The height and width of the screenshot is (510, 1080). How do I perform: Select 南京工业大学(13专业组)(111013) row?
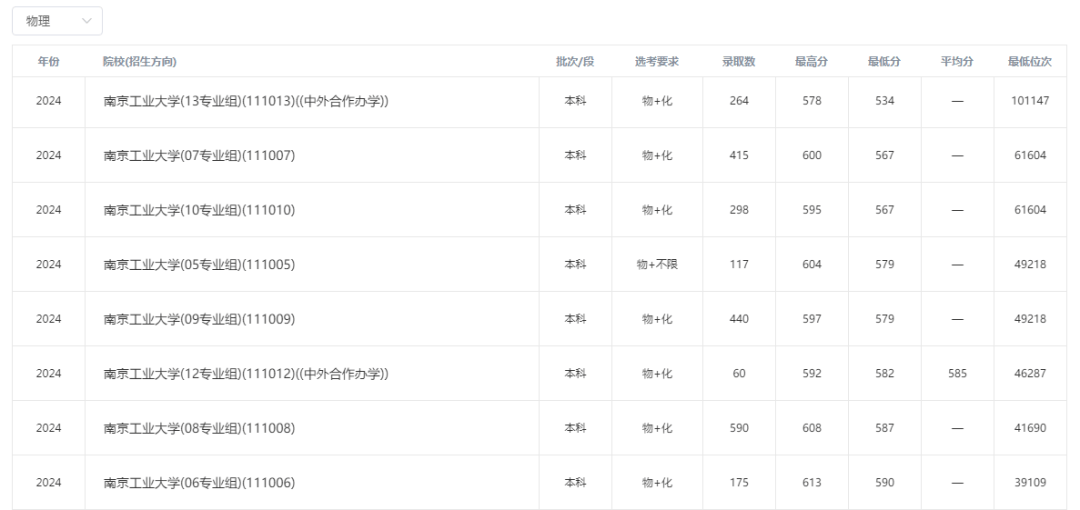[539, 101]
